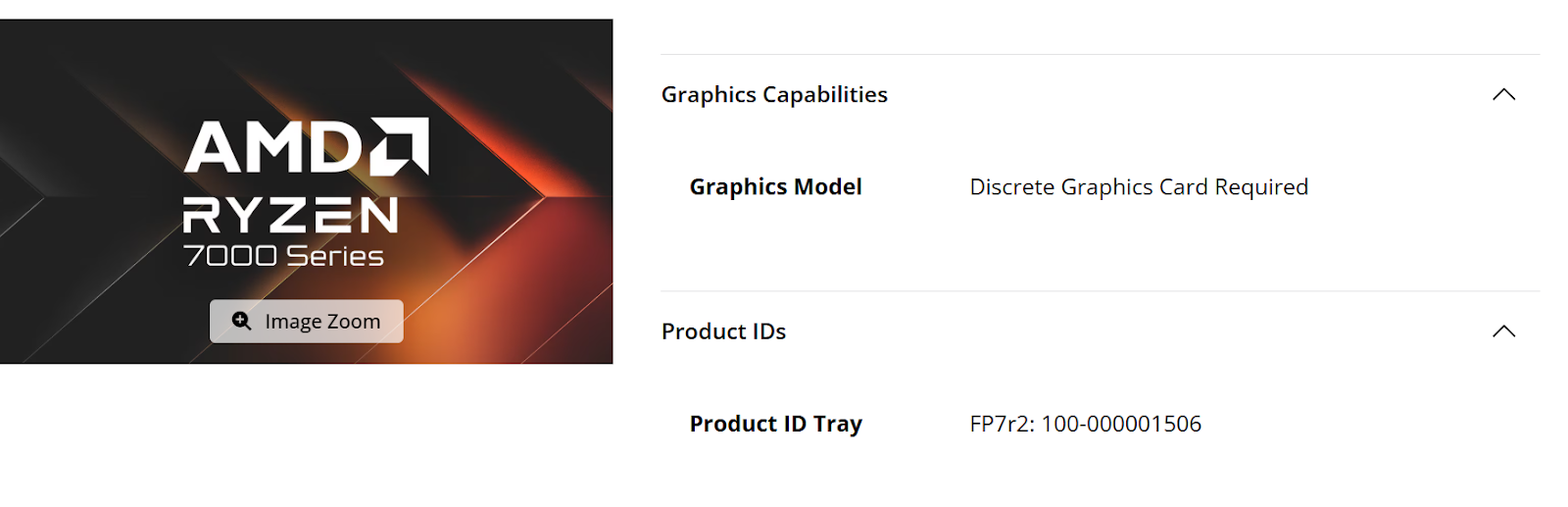
Task: Collapse the Graphics Capabilities chevron arrow
Action: (x=1503, y=94)
